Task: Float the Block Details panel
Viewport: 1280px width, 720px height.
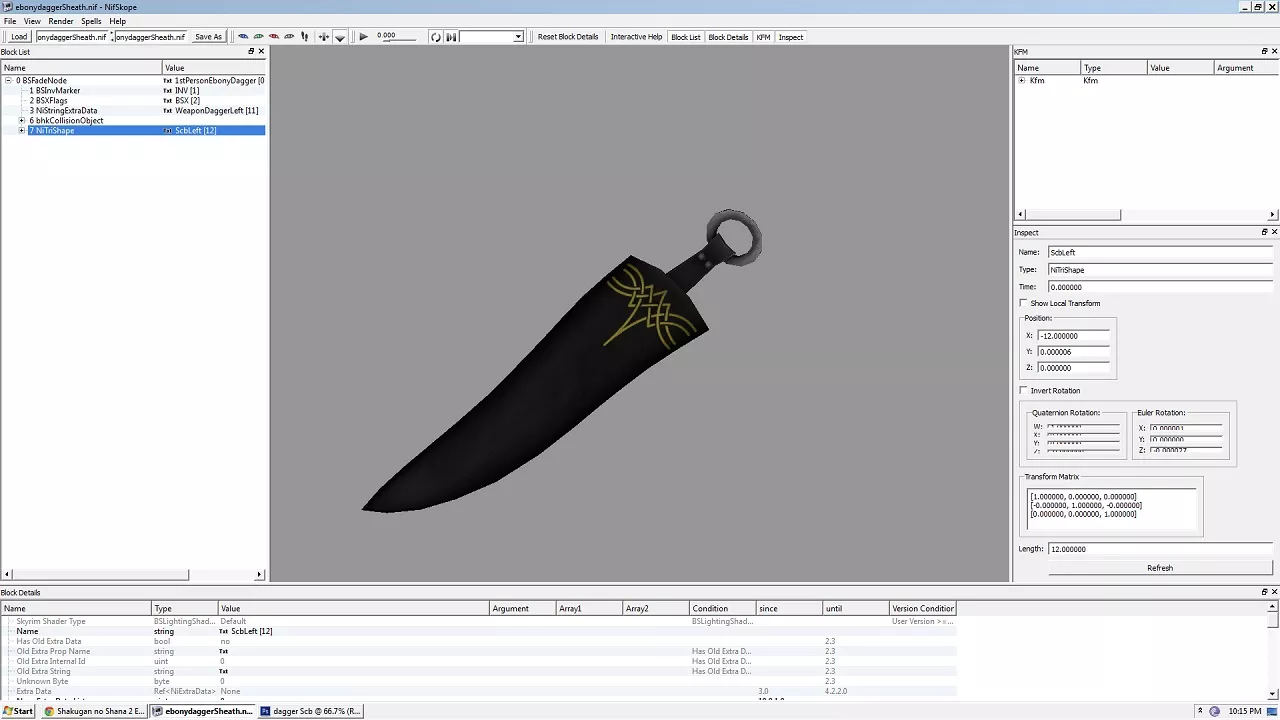Action: click(x=1264, y=592)
